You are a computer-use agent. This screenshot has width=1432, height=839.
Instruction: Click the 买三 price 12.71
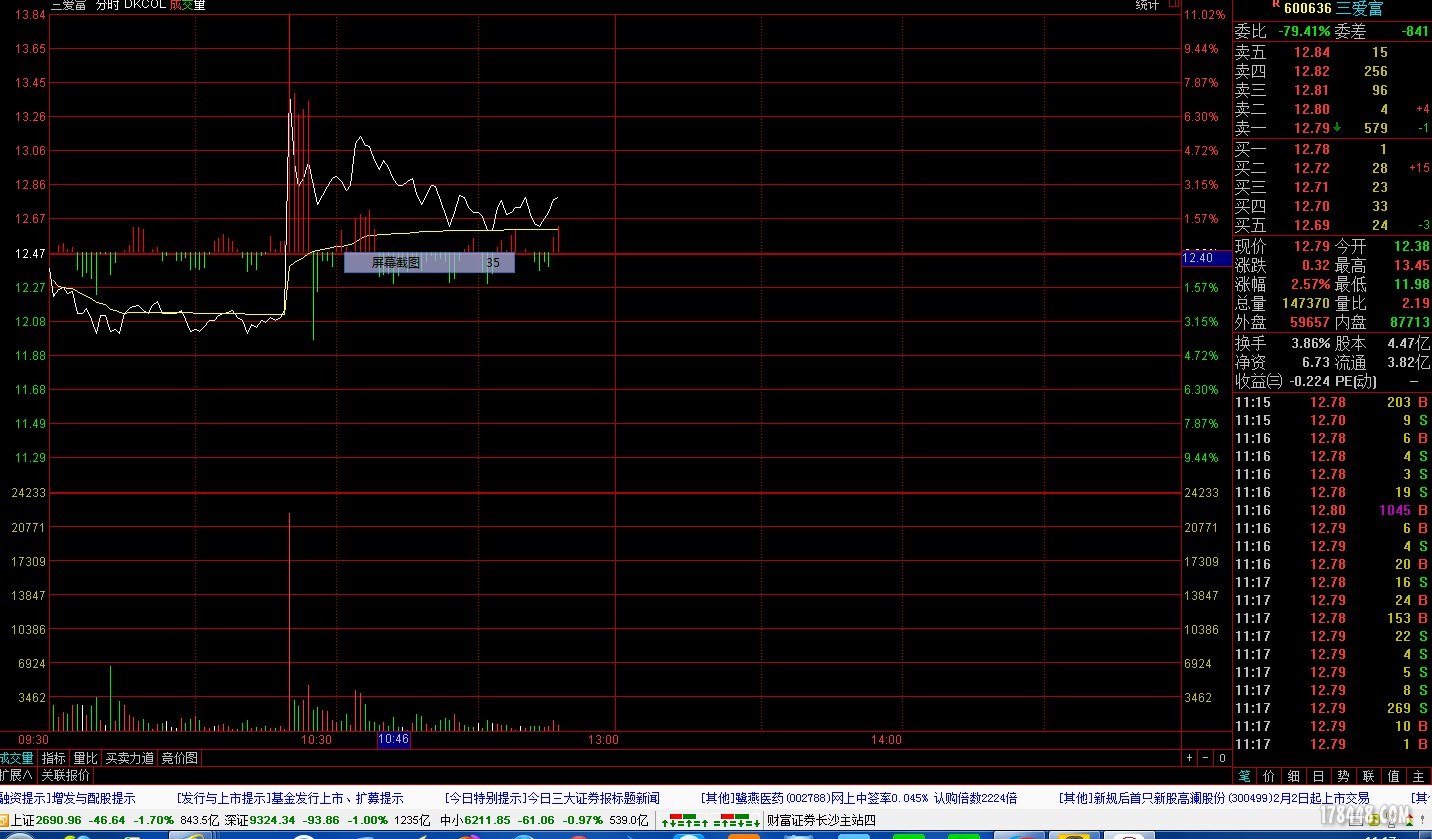(1312, 187)
